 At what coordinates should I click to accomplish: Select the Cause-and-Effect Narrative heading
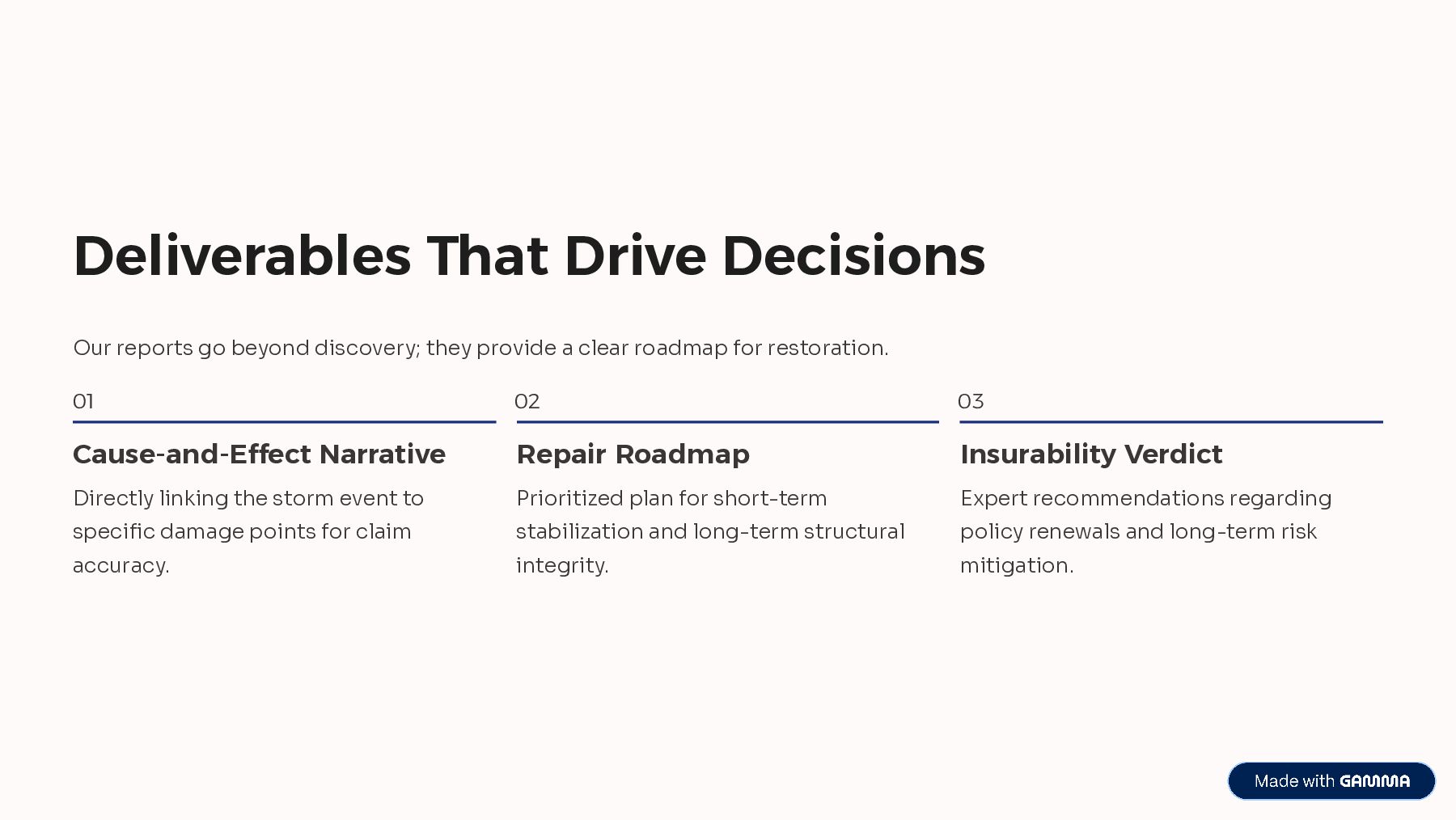pyautogui.click(x=259, y=454)
